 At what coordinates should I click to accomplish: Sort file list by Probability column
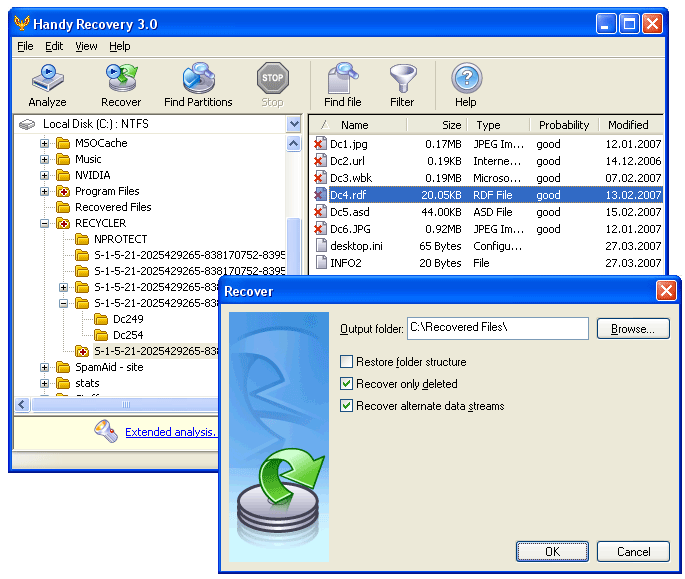point(564,125)
